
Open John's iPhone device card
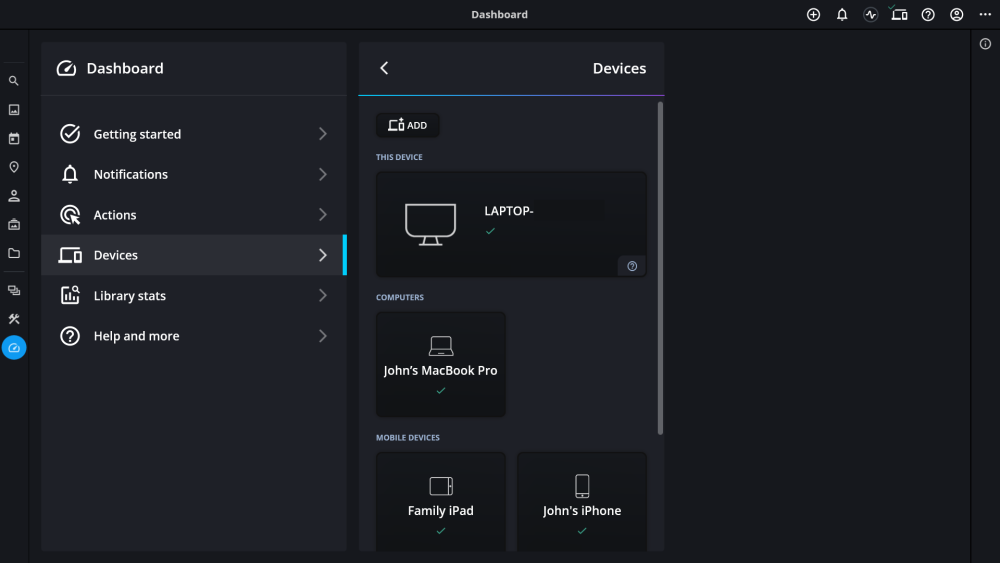(x=582, y=502)
